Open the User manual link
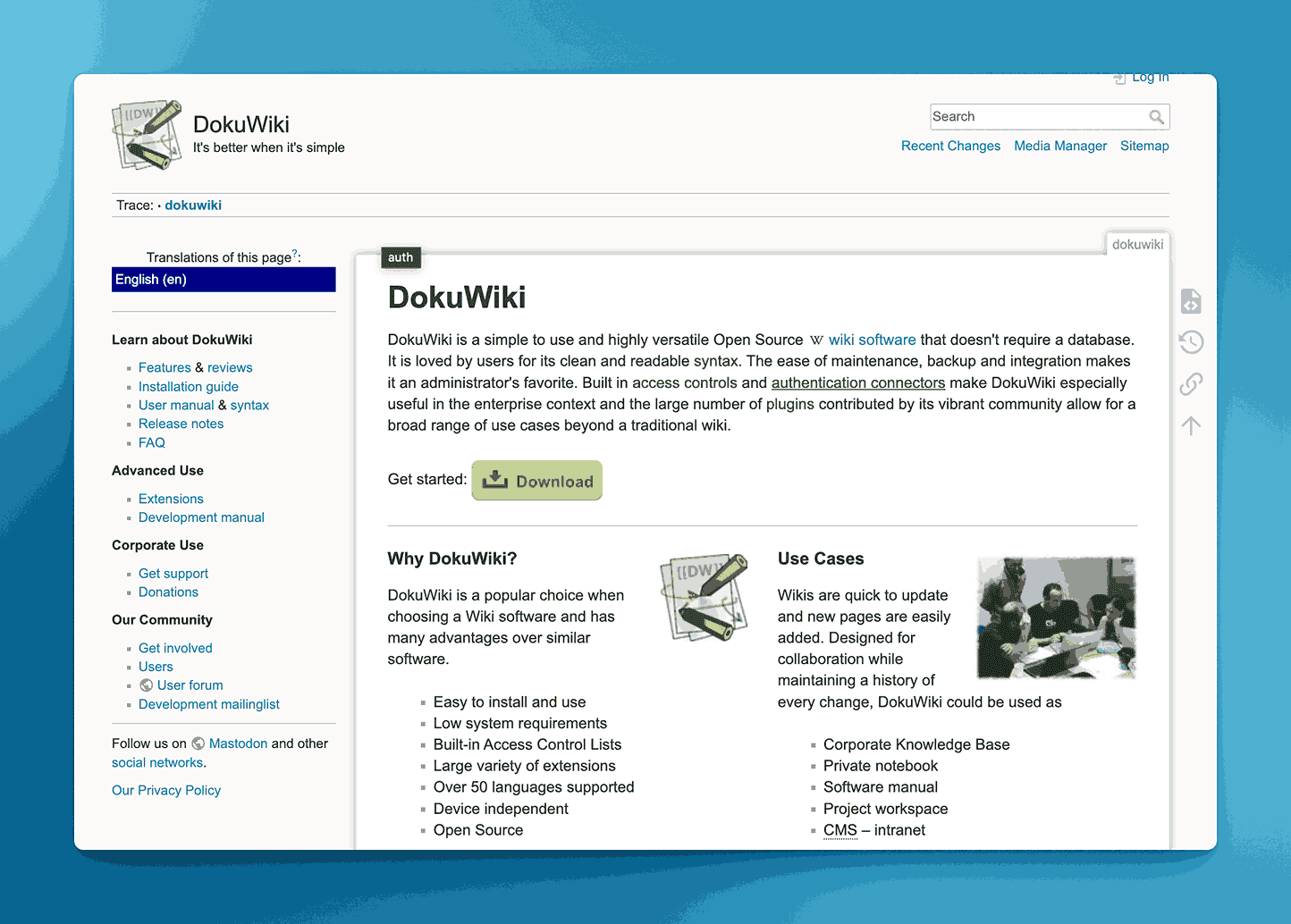 (176, 406)
